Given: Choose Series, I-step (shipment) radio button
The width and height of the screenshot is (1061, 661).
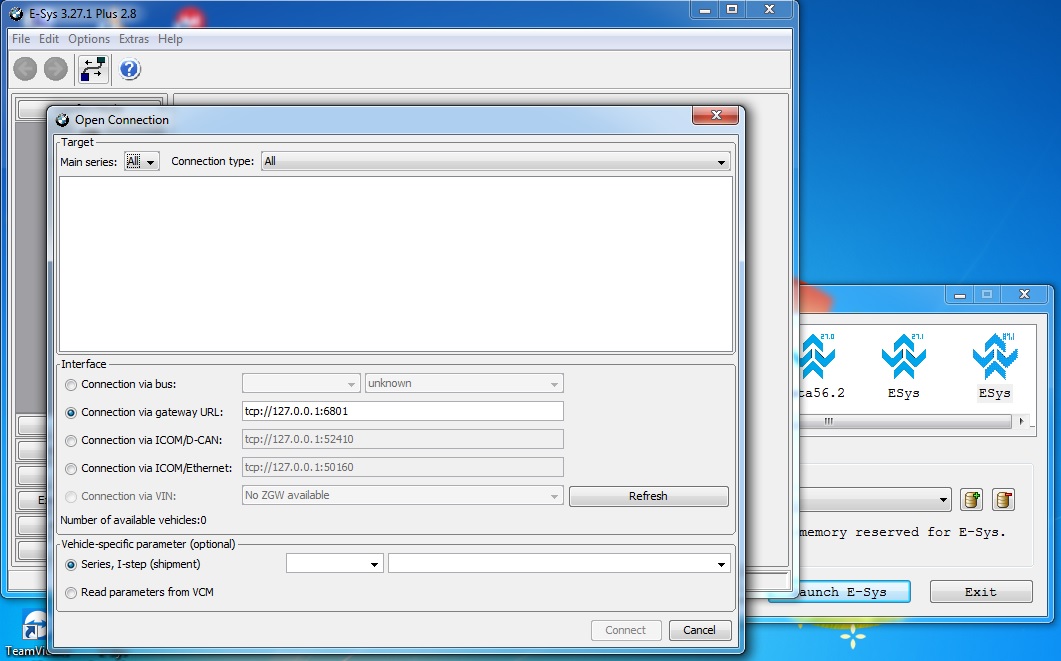Looking at the screenshot, I should pyautogui.click(x=71, y=564).
